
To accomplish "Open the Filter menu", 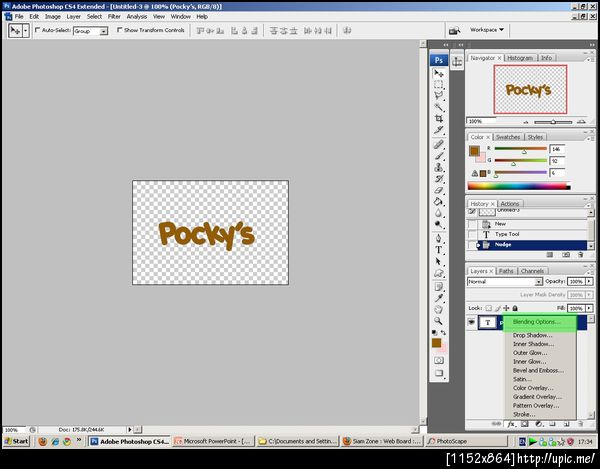I will pyautogui.click(x=114, y=16).
